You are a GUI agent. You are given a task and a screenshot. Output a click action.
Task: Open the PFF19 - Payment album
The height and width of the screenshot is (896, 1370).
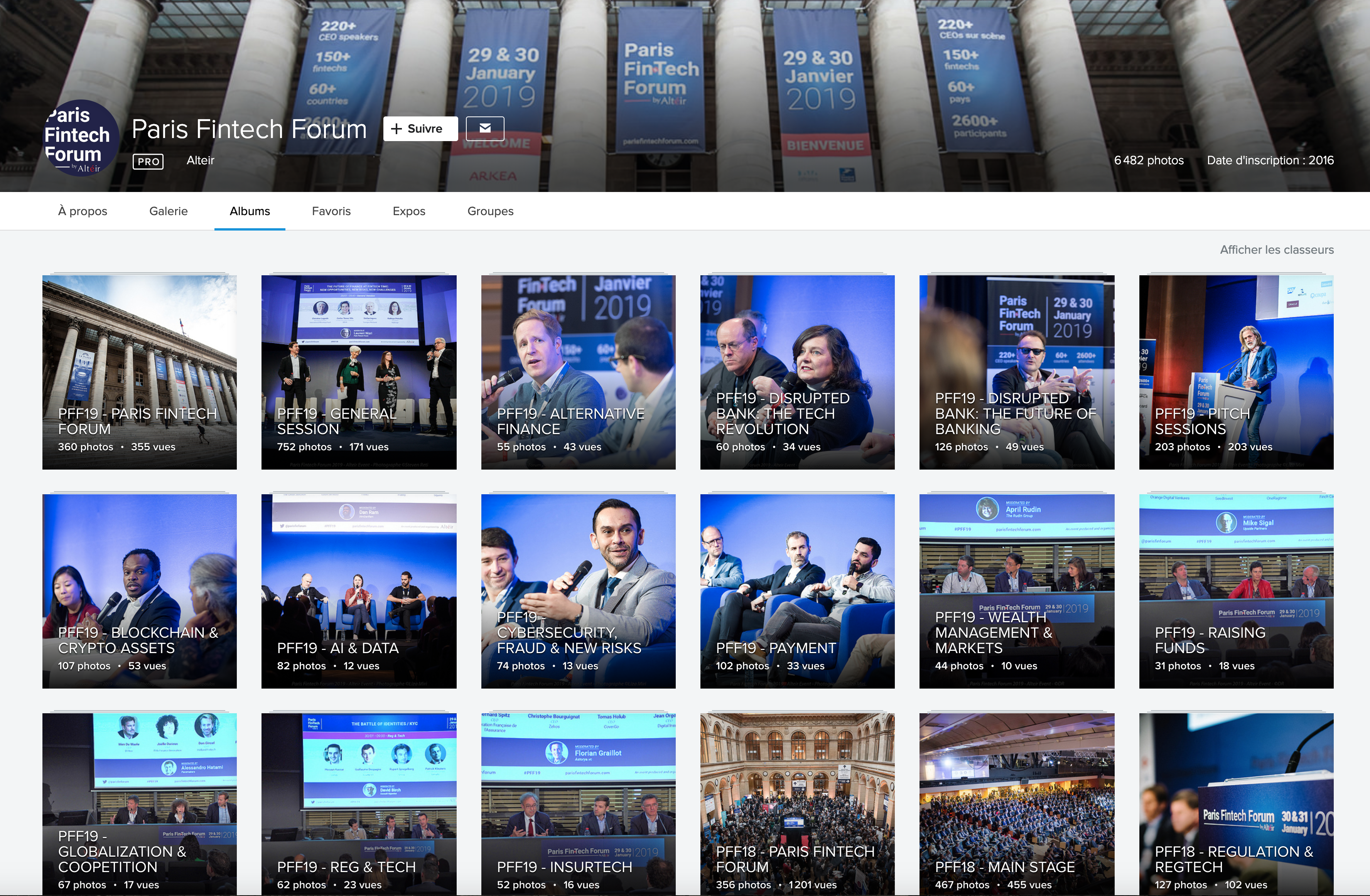tap(797, 591)
